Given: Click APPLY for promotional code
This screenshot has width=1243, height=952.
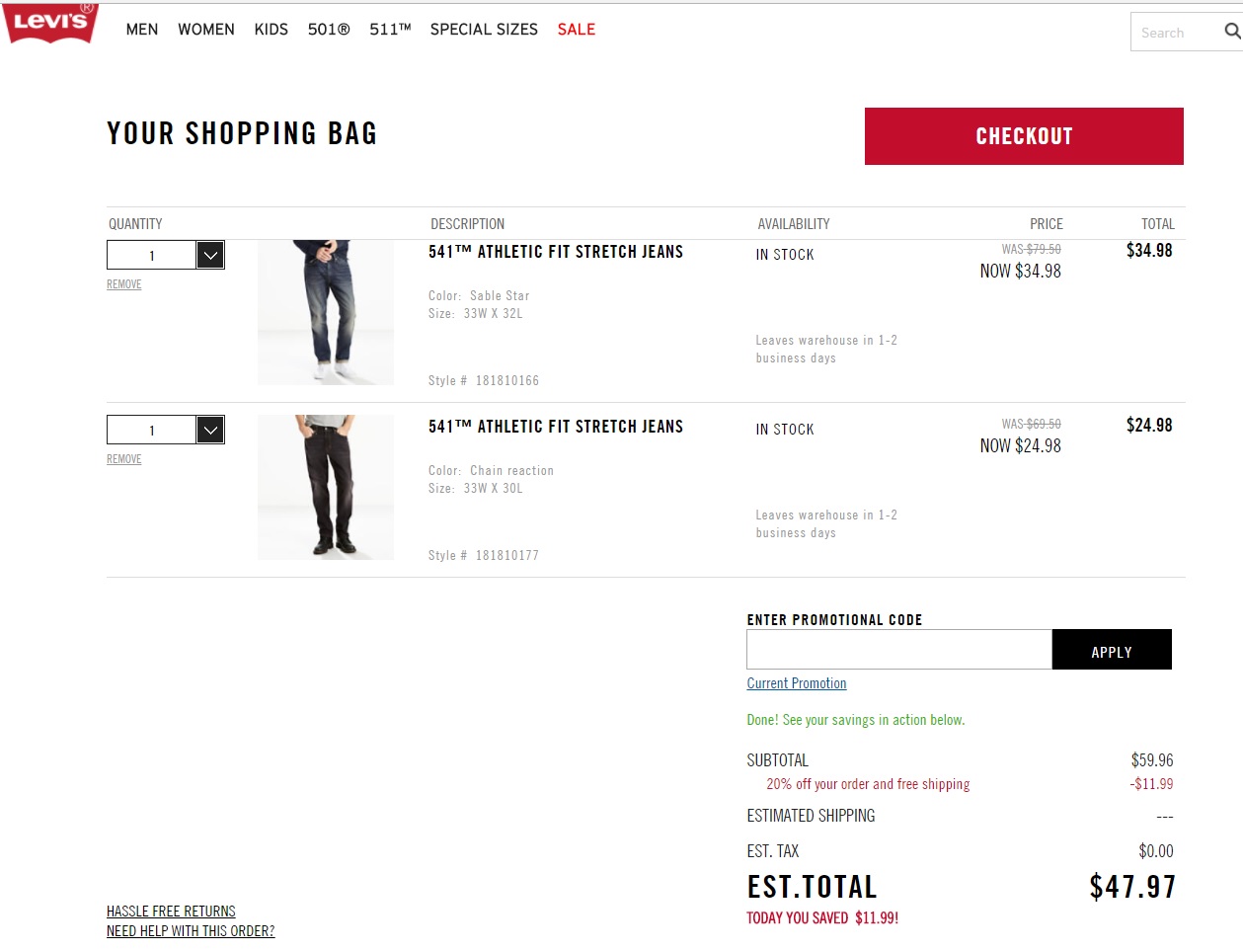Looking at the screenshot, I should [x=1112, y=650].
